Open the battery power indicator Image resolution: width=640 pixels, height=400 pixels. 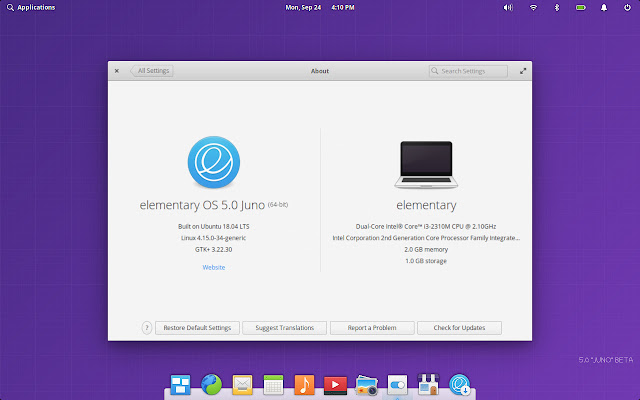point(580,7)
